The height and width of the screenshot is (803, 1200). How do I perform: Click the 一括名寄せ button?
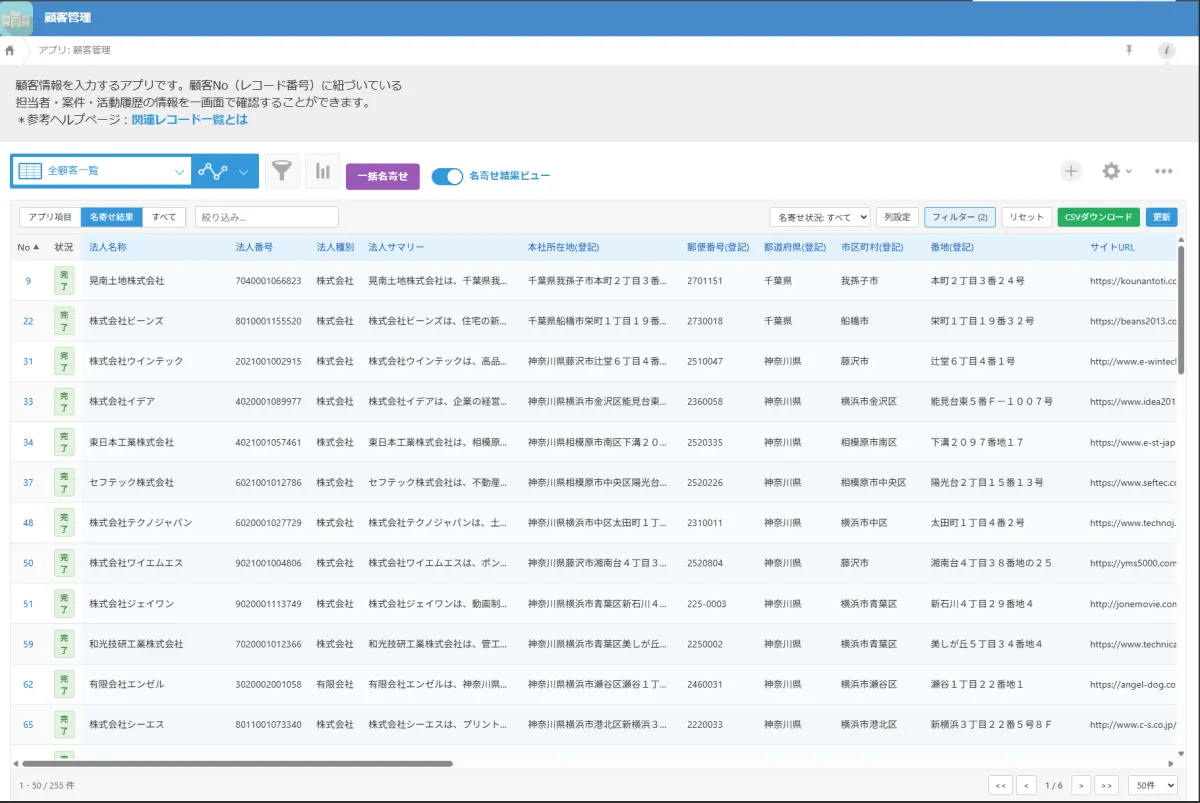pos(382,176)
